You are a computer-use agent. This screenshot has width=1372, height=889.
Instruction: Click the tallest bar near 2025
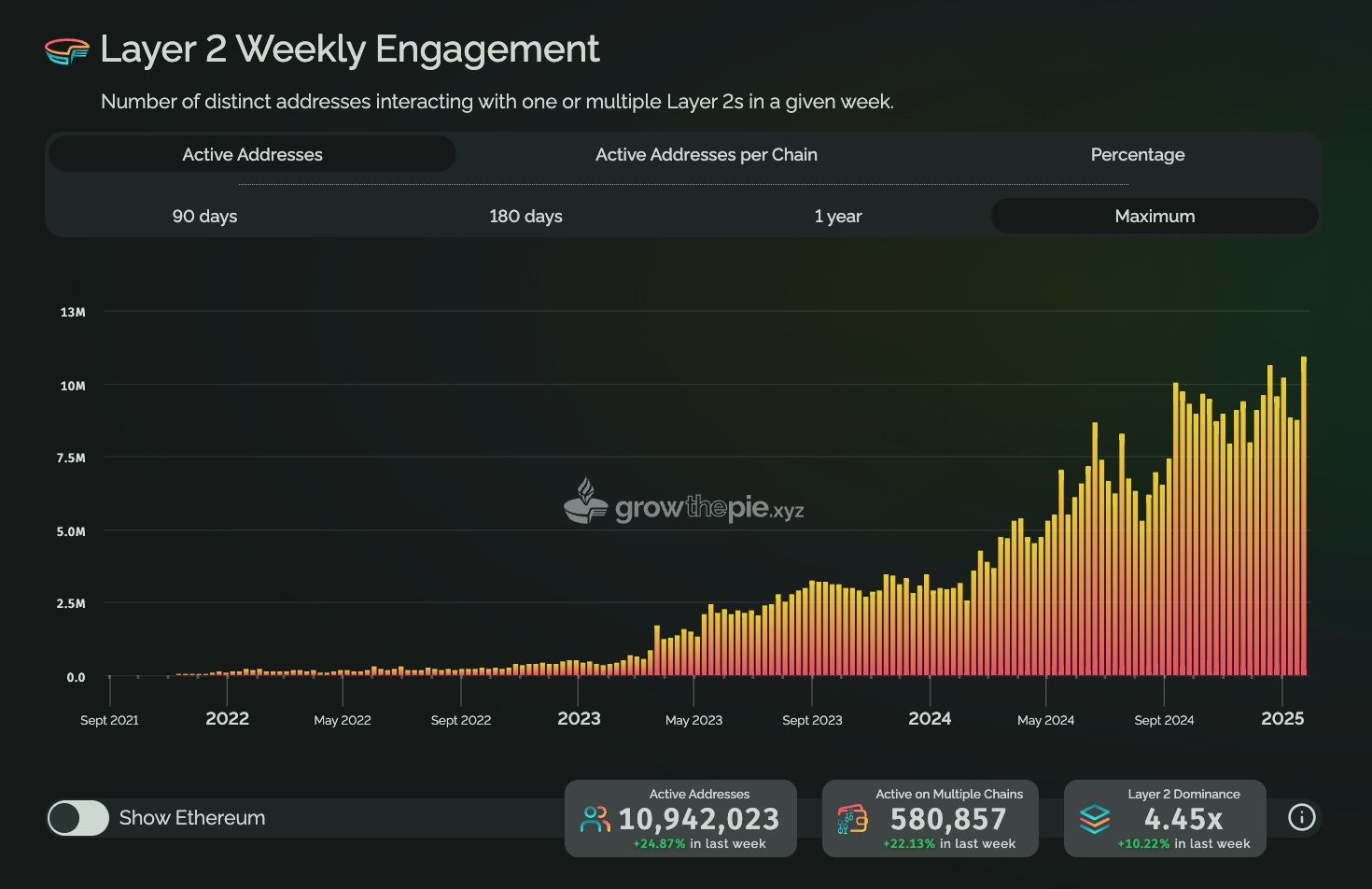click(x=1304, y=514)
